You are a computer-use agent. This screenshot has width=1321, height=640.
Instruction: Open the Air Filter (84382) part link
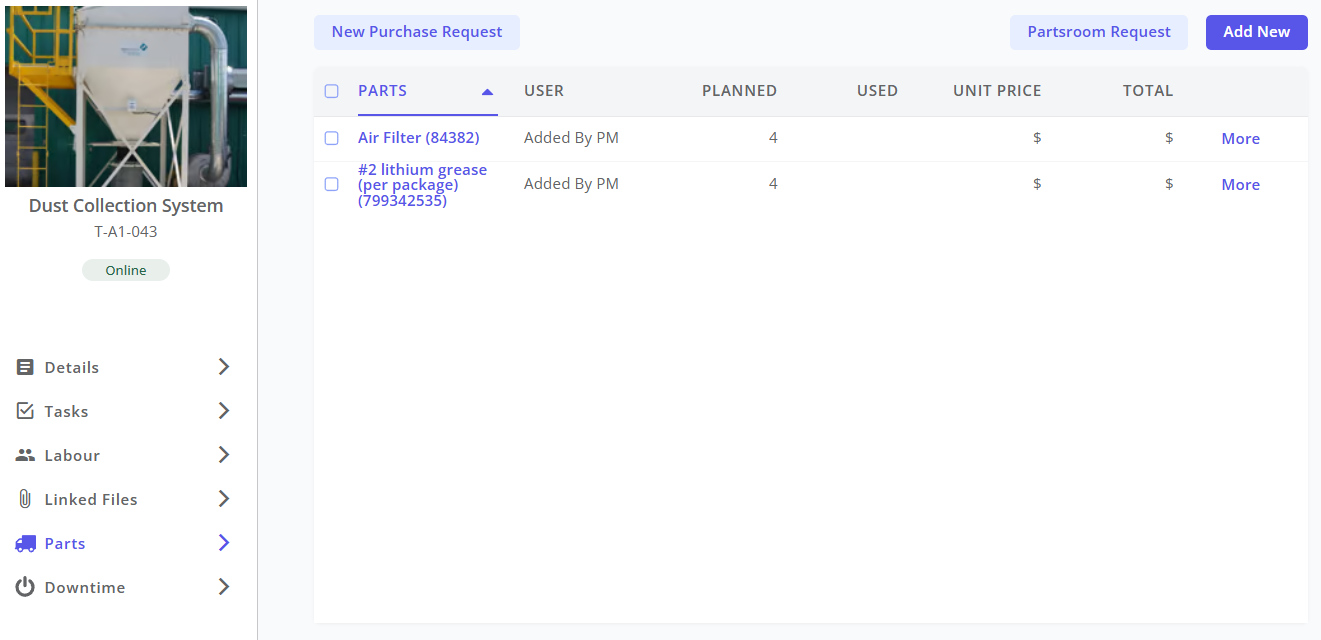pyautogui.click(x=419, y=138)
